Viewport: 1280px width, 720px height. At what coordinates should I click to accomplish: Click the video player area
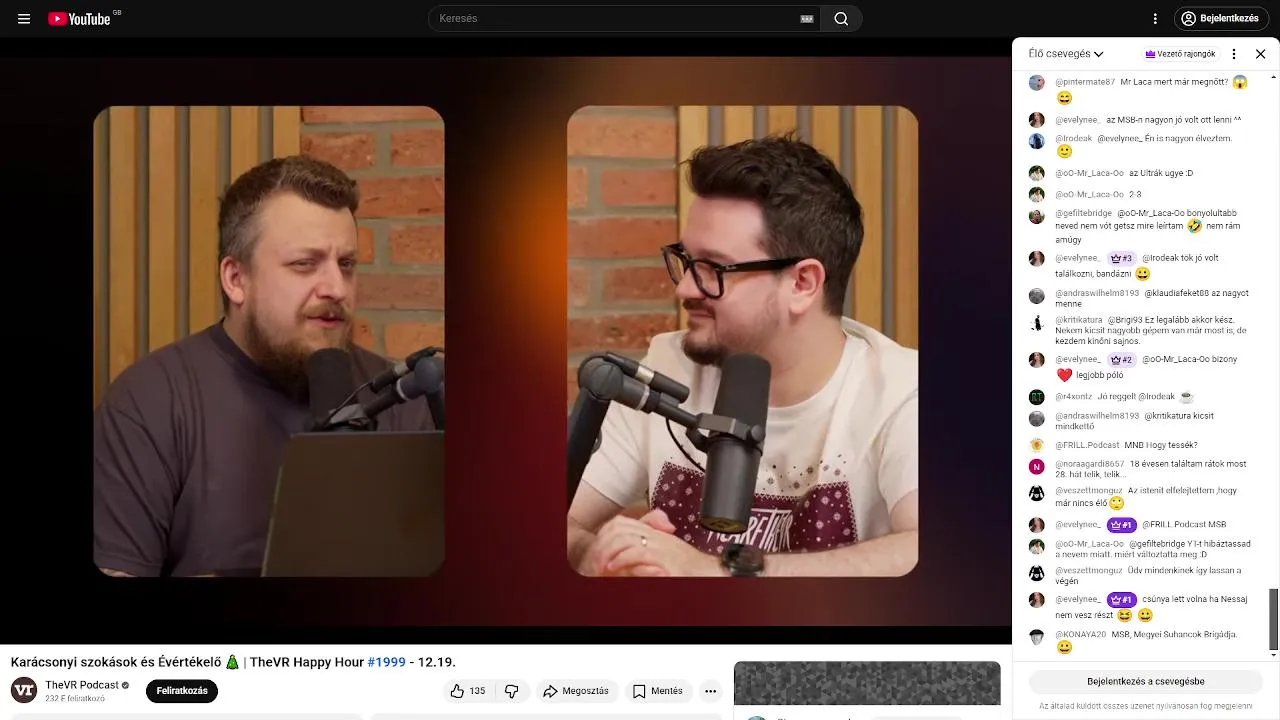point(506,341)
